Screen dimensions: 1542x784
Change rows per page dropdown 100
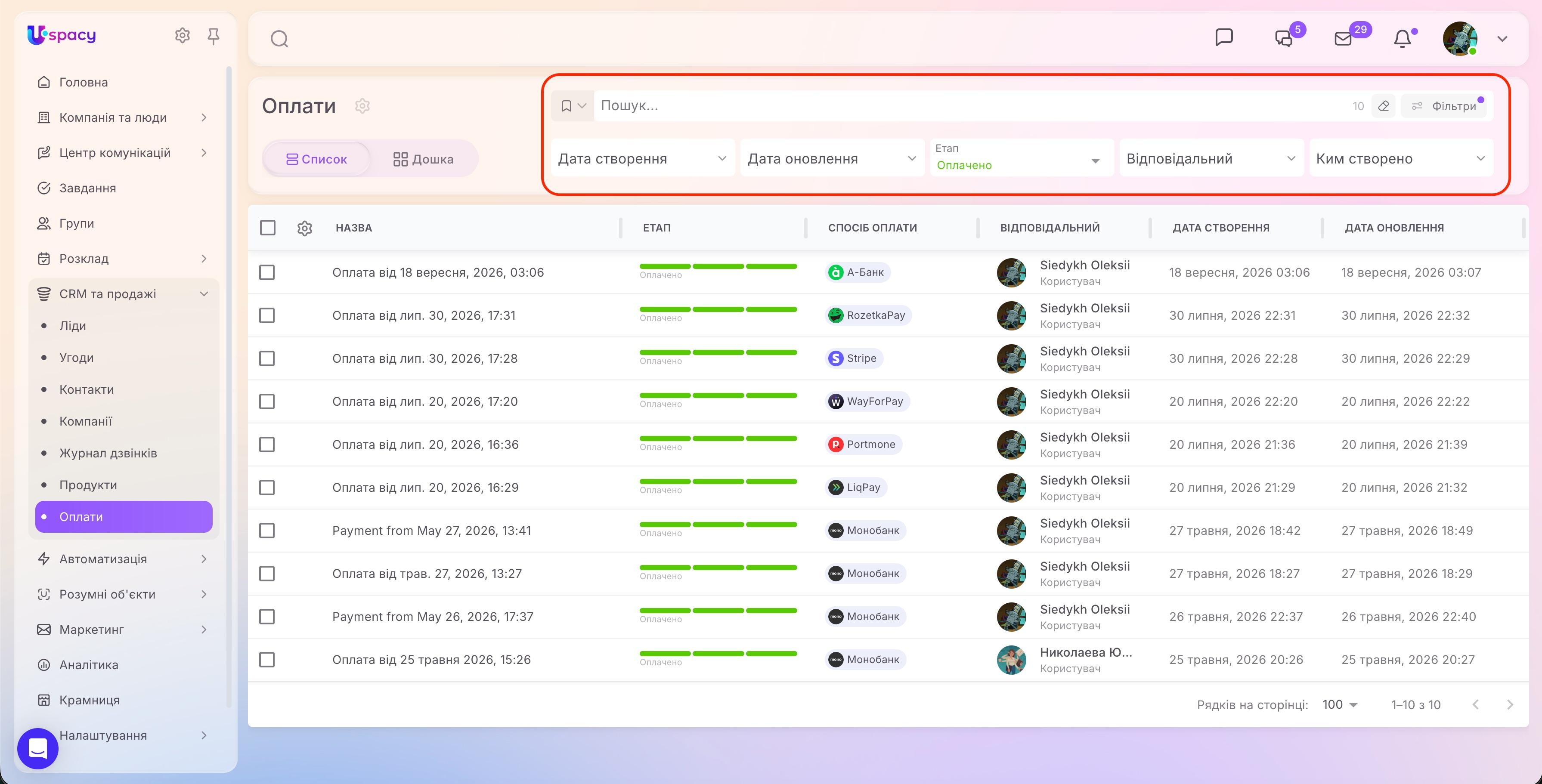tap(1340, 705)
